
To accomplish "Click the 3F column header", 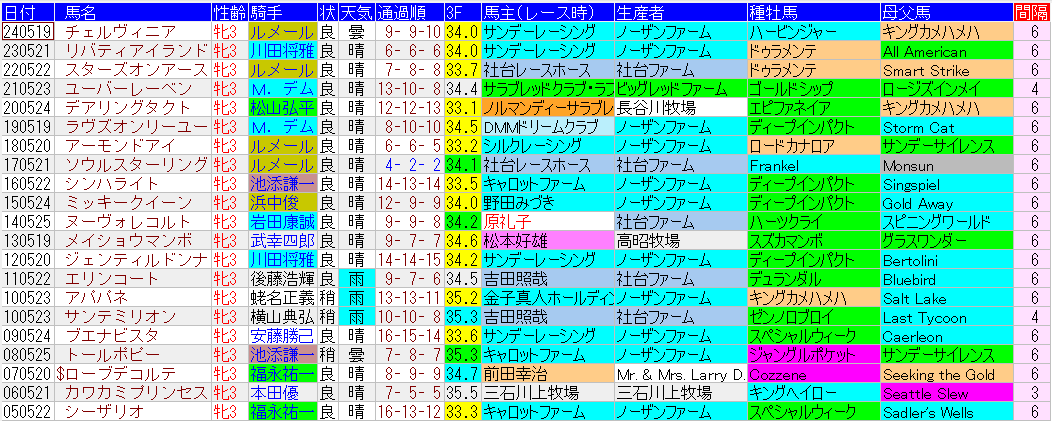I will click(x=462, y=13).
